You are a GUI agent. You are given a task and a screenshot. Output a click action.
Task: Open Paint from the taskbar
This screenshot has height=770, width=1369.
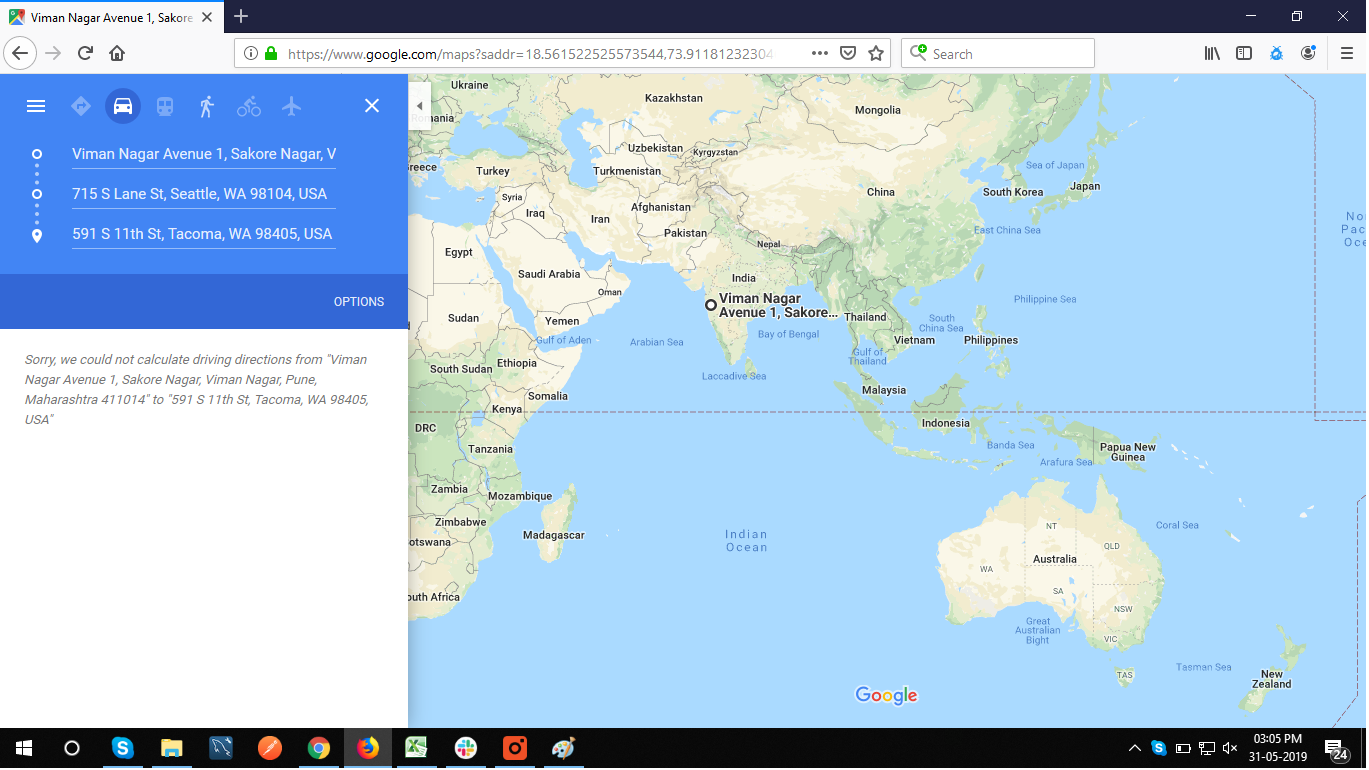click(564, 748)
